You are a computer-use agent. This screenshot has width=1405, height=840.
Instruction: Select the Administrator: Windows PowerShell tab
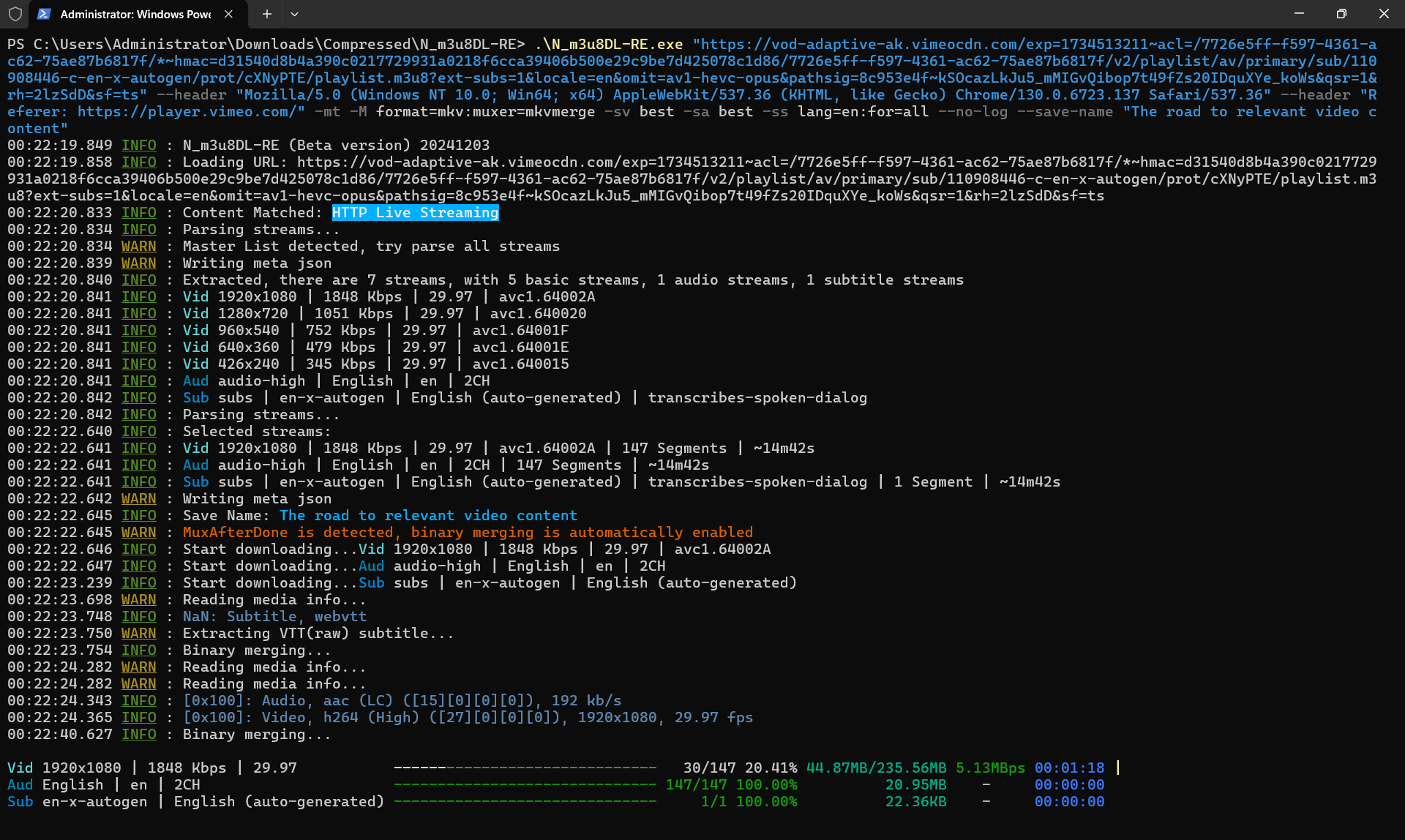pos(135,14)
